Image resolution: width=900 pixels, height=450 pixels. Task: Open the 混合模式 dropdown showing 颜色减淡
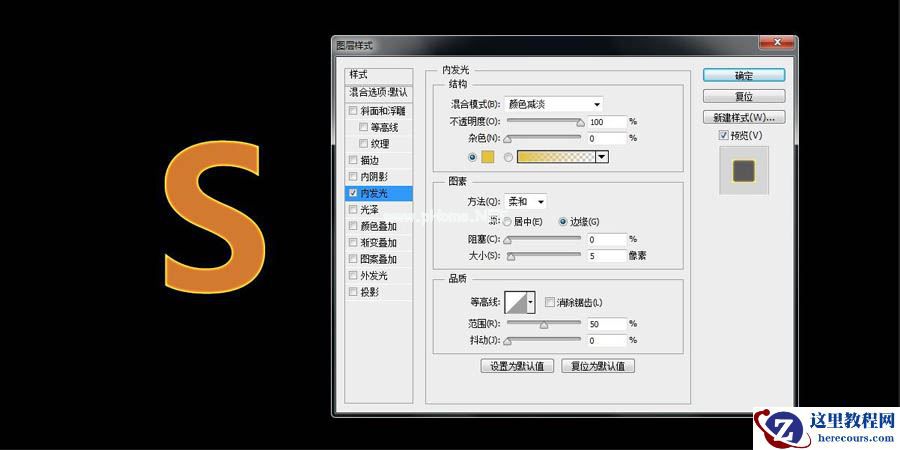(x=553, y=104)
